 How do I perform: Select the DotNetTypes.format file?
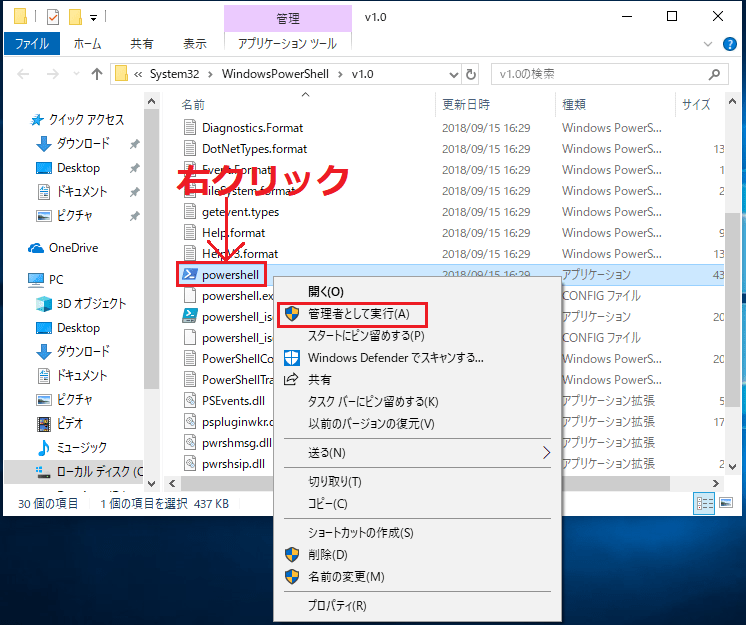pyautogui.click(x=255, y=149)
